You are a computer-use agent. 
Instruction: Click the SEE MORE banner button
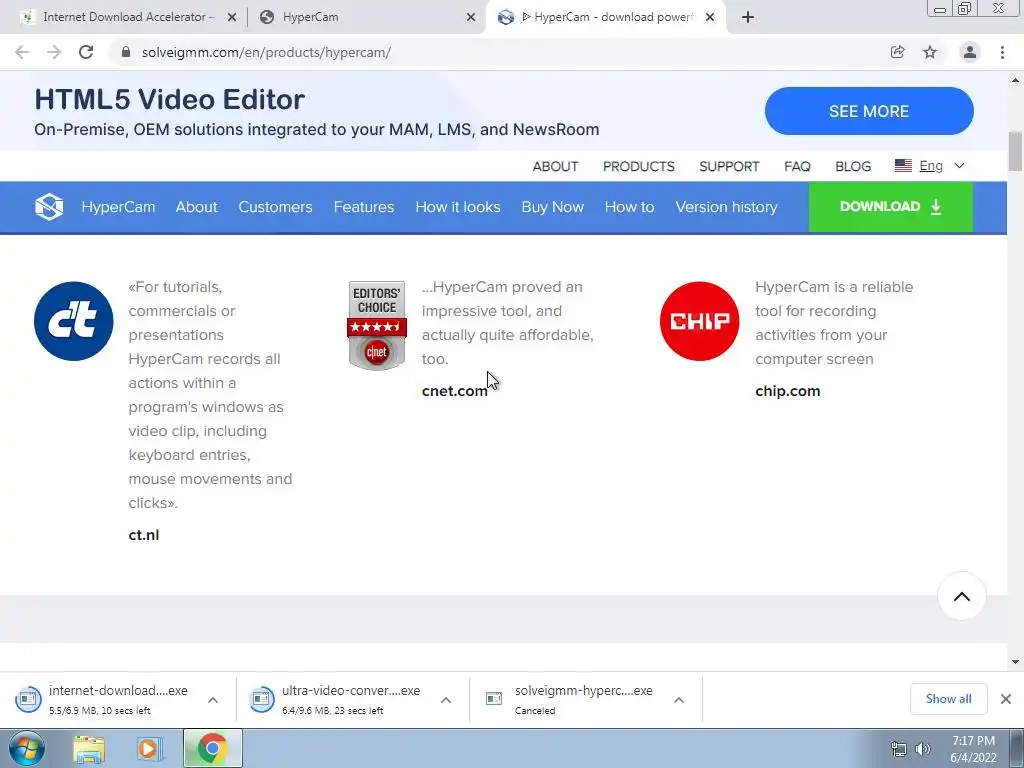point(869,111)
